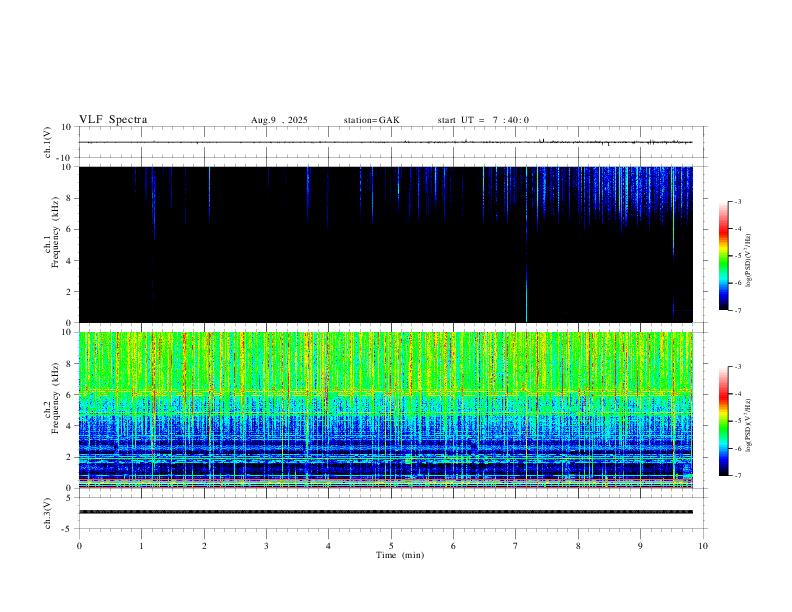This screenshot has height=612, width=792.
Task: Click the ch.2 color scale bar
Action: click(x=723, y=421)
